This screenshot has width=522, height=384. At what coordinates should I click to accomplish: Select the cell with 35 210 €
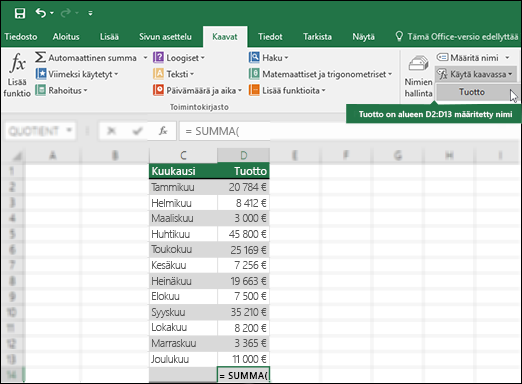[243, 312]
